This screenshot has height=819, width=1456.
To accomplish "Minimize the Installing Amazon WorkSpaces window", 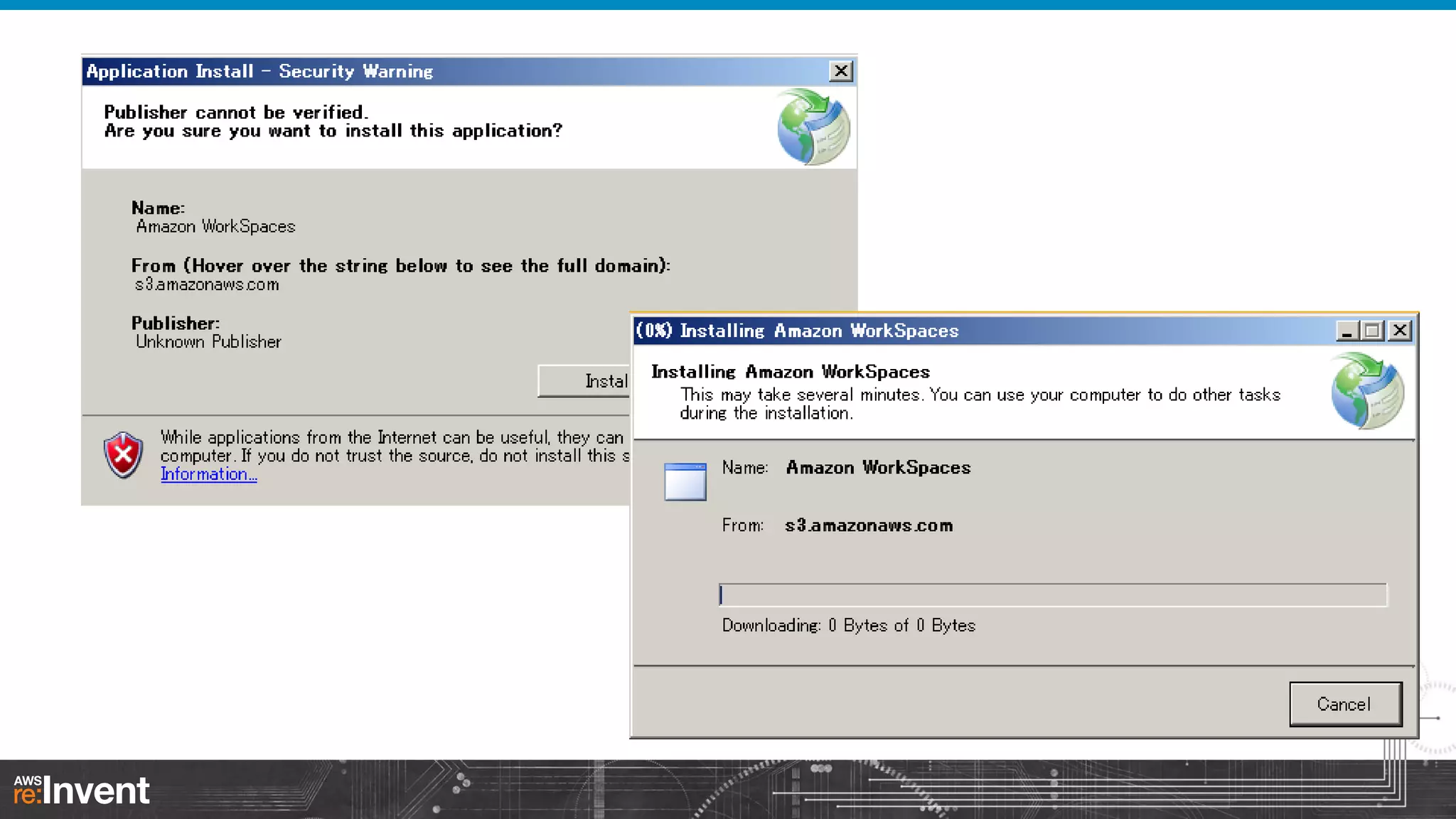I will tap(1347, 331).
